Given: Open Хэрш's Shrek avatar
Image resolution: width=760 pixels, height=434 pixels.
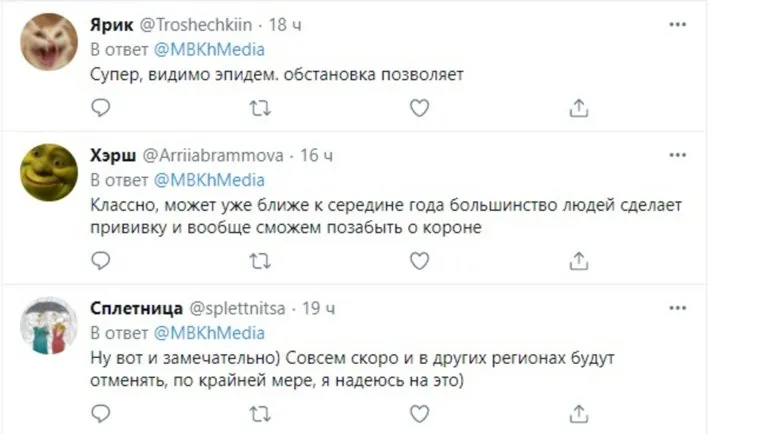Looking at the screenshot, I should tap(48, 175).
